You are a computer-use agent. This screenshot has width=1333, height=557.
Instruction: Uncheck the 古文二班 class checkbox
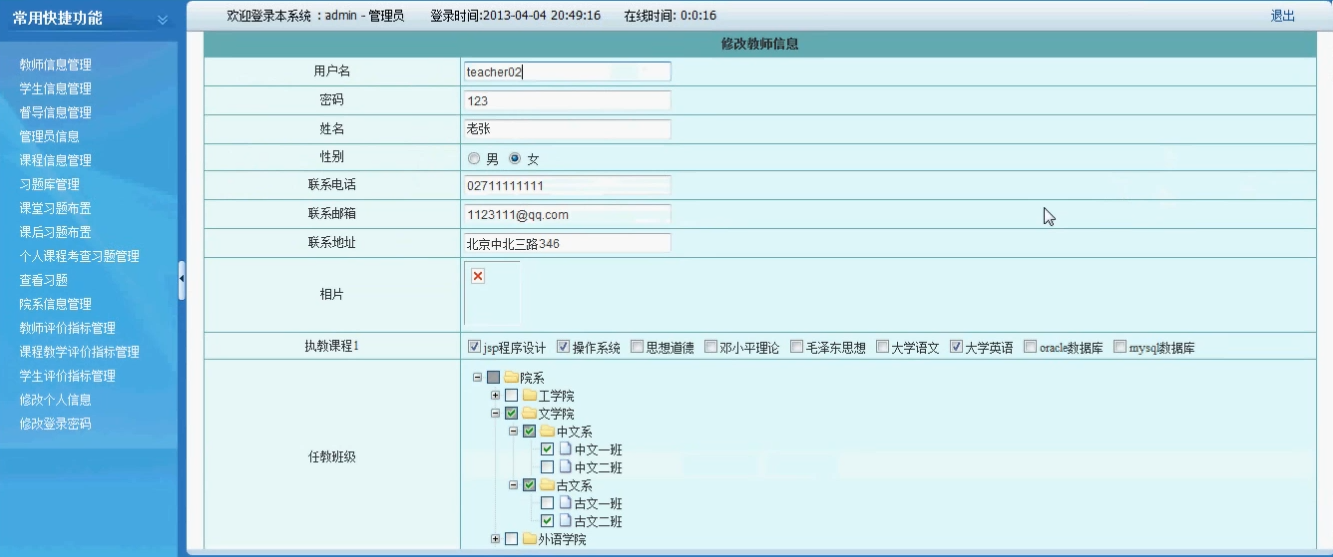[547, 521]
